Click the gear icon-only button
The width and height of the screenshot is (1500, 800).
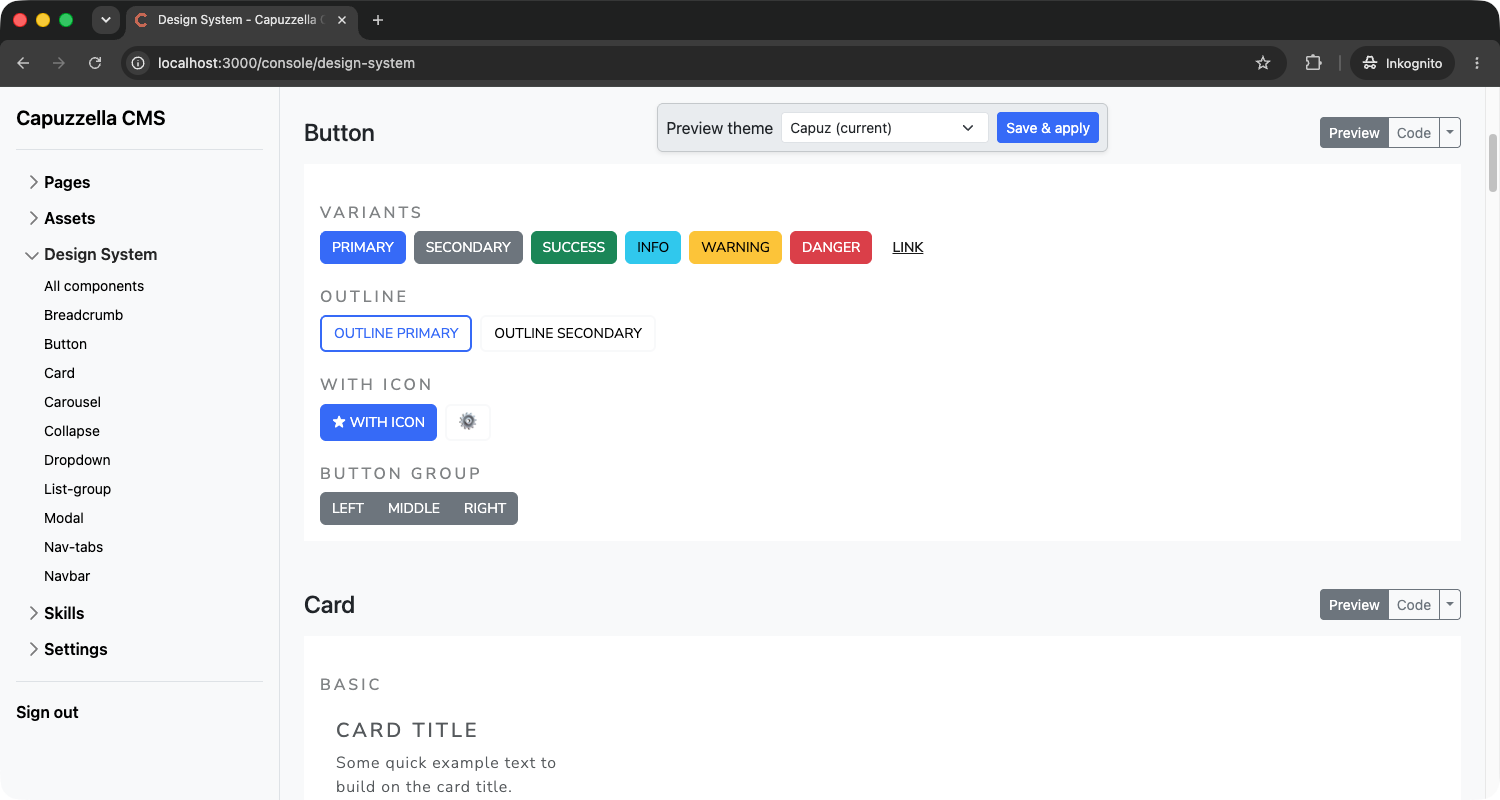467,422
